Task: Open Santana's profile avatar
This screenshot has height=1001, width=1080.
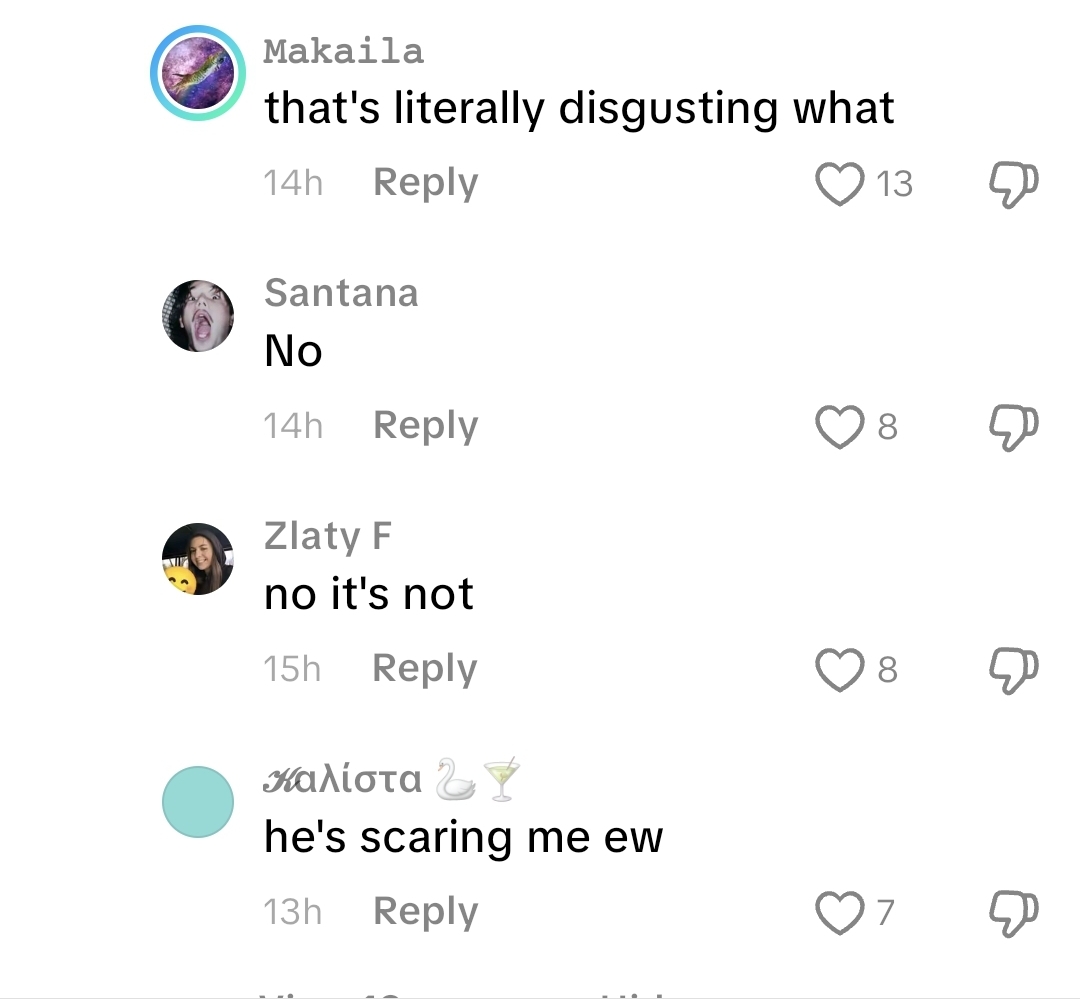Action: coord(198,316)
